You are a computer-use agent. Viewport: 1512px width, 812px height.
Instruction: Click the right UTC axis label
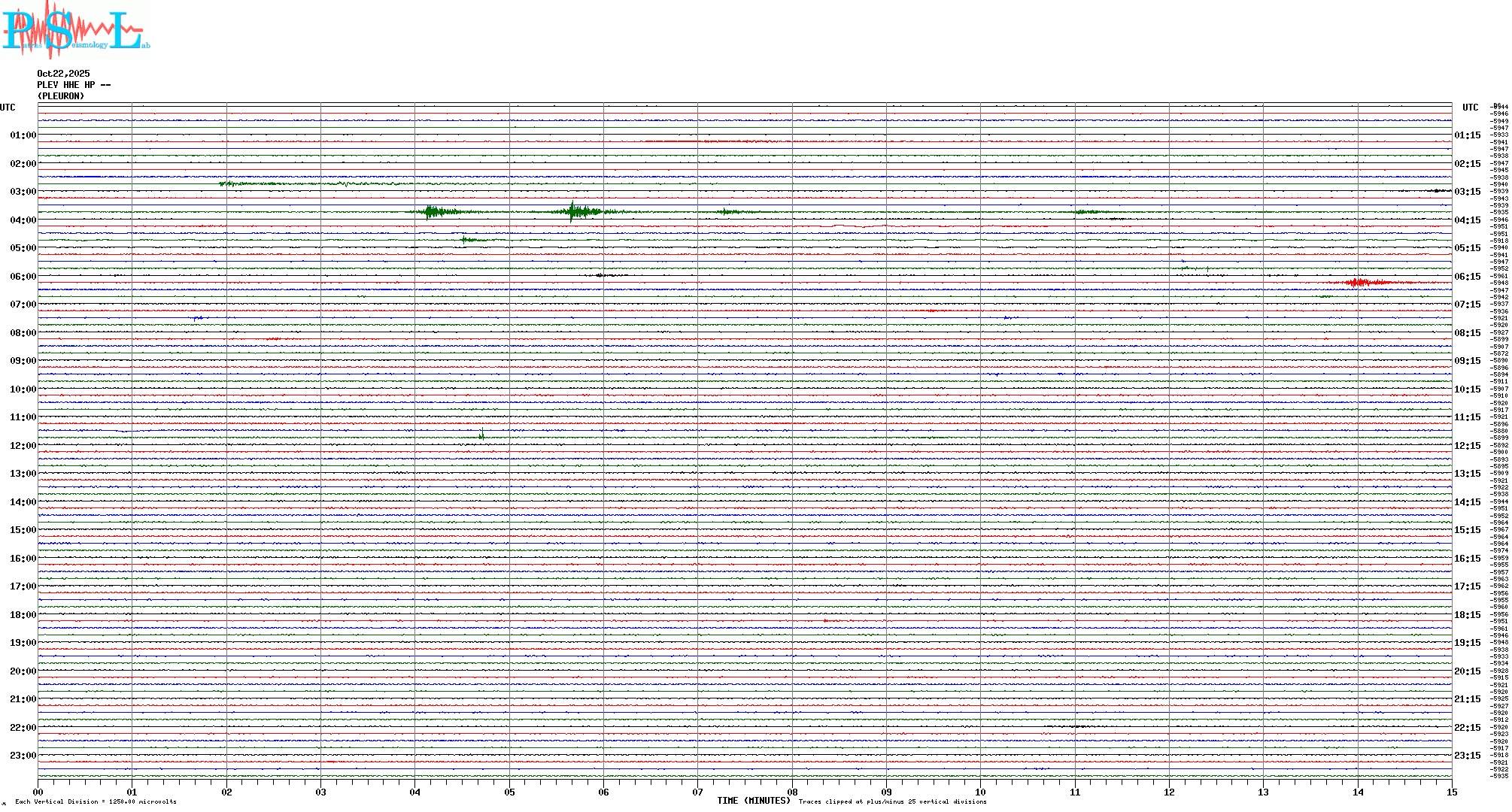click(1470, 108)
